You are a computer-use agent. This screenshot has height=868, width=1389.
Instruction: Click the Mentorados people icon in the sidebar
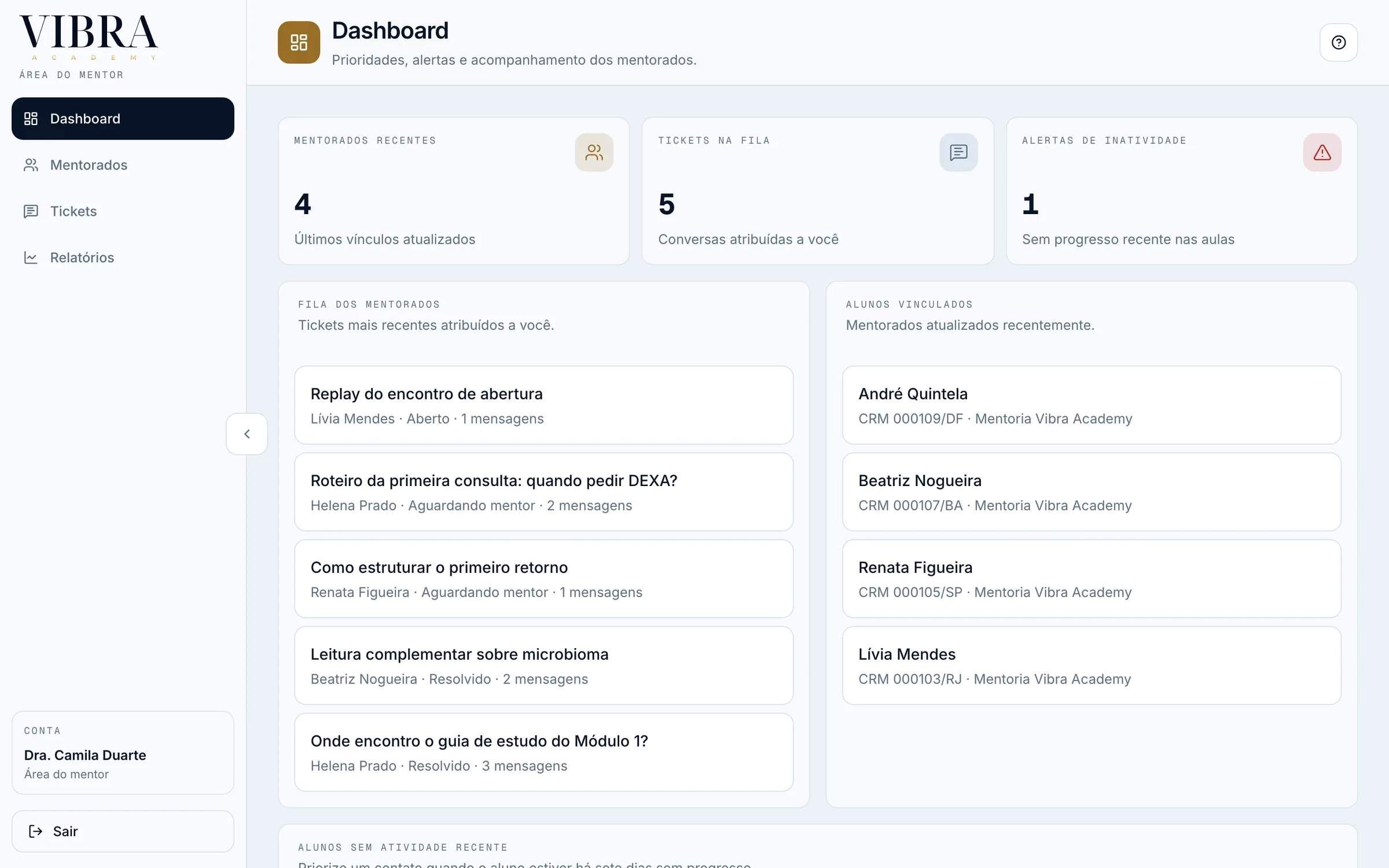31,165
